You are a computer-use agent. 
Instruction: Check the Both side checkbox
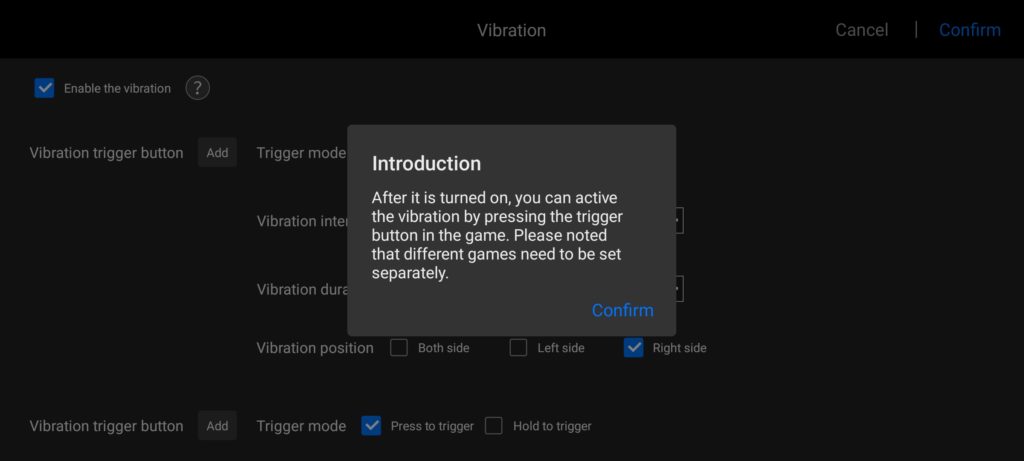click(x=399, y=348)
